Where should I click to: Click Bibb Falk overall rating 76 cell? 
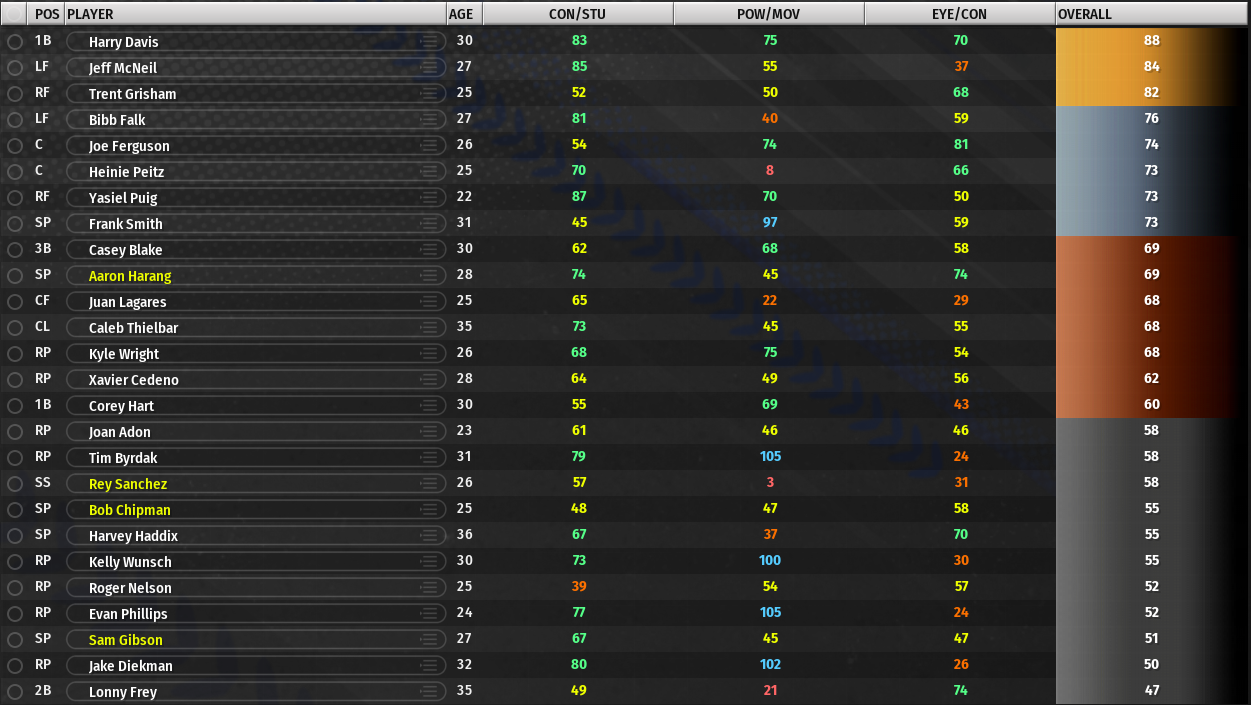point(1152,119)
